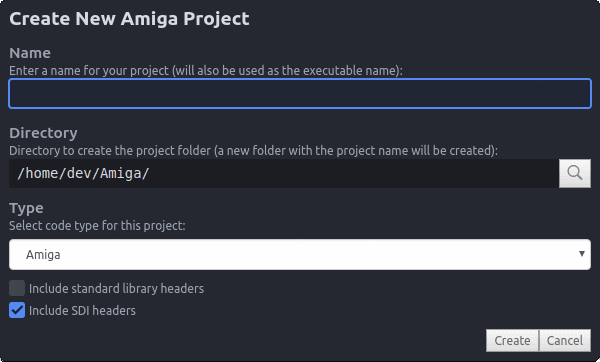Click the 'Select code type for this project' text
Image resolution: width=600 pixels, height=362 pixels.
click(x=97, y=226)
